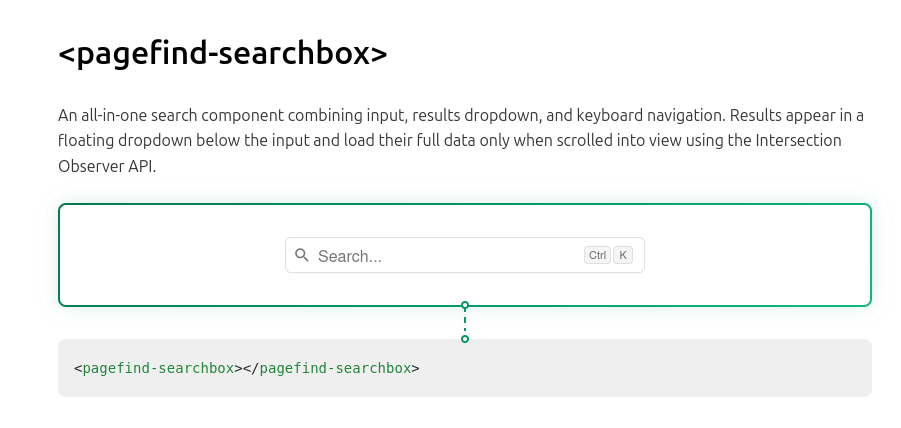901x428 pixels.
Task: Click the words "floating dropdown" in description
Action: 125,141
